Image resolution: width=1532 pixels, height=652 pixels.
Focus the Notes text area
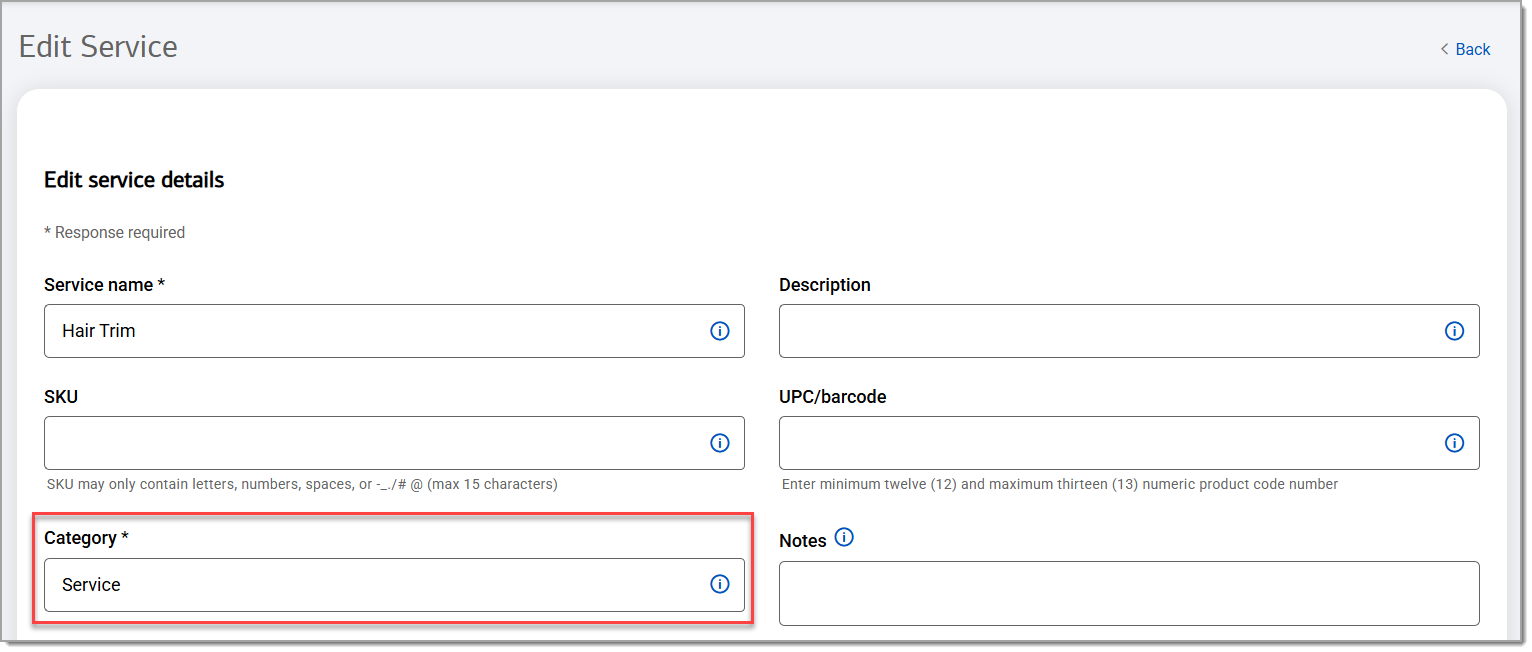tap(1129, 593)
